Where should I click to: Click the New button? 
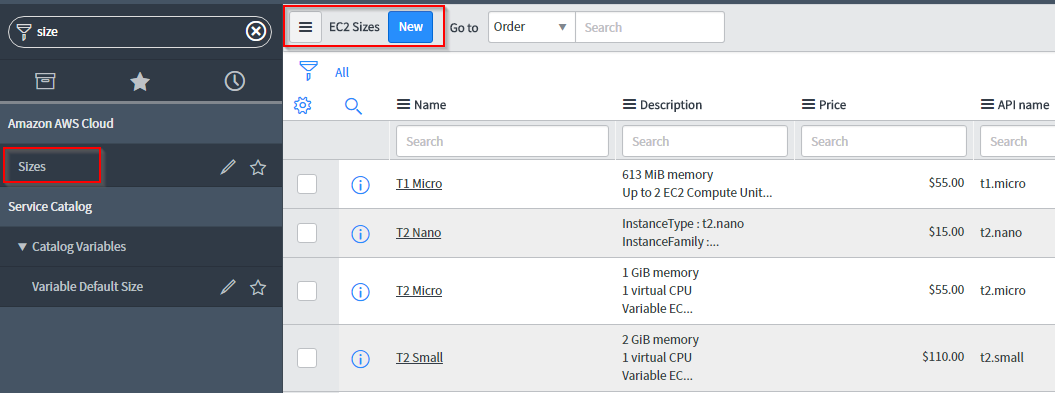pyautogui.click(x=410, y=27)
